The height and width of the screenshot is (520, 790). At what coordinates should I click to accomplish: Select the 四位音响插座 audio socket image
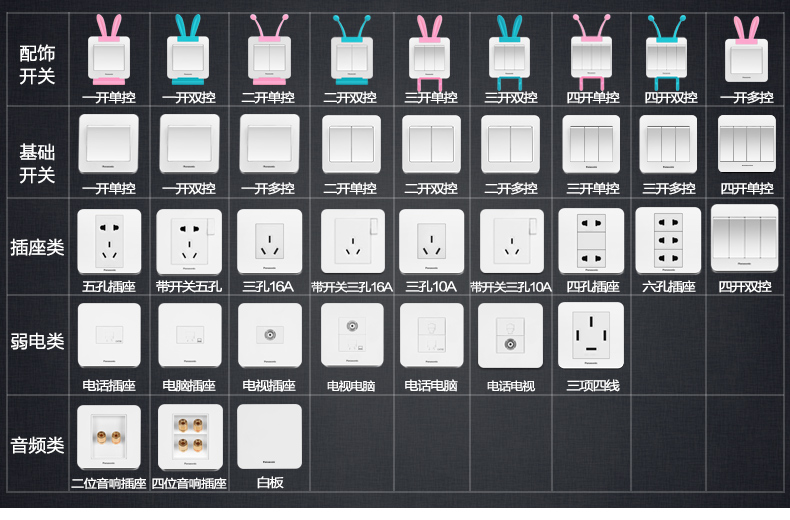tap(190, 437)
